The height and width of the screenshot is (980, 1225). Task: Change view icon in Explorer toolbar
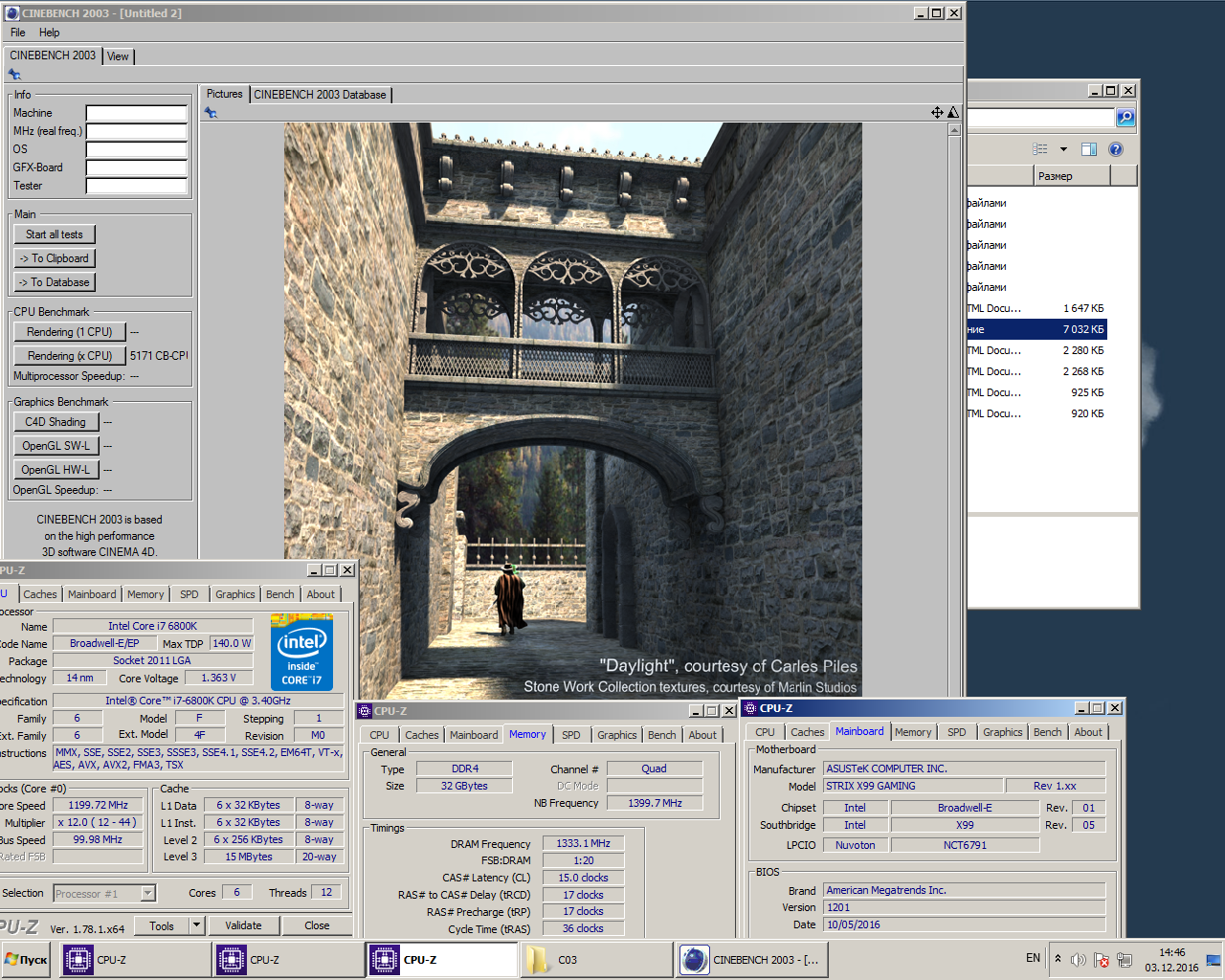point(1040,149)
